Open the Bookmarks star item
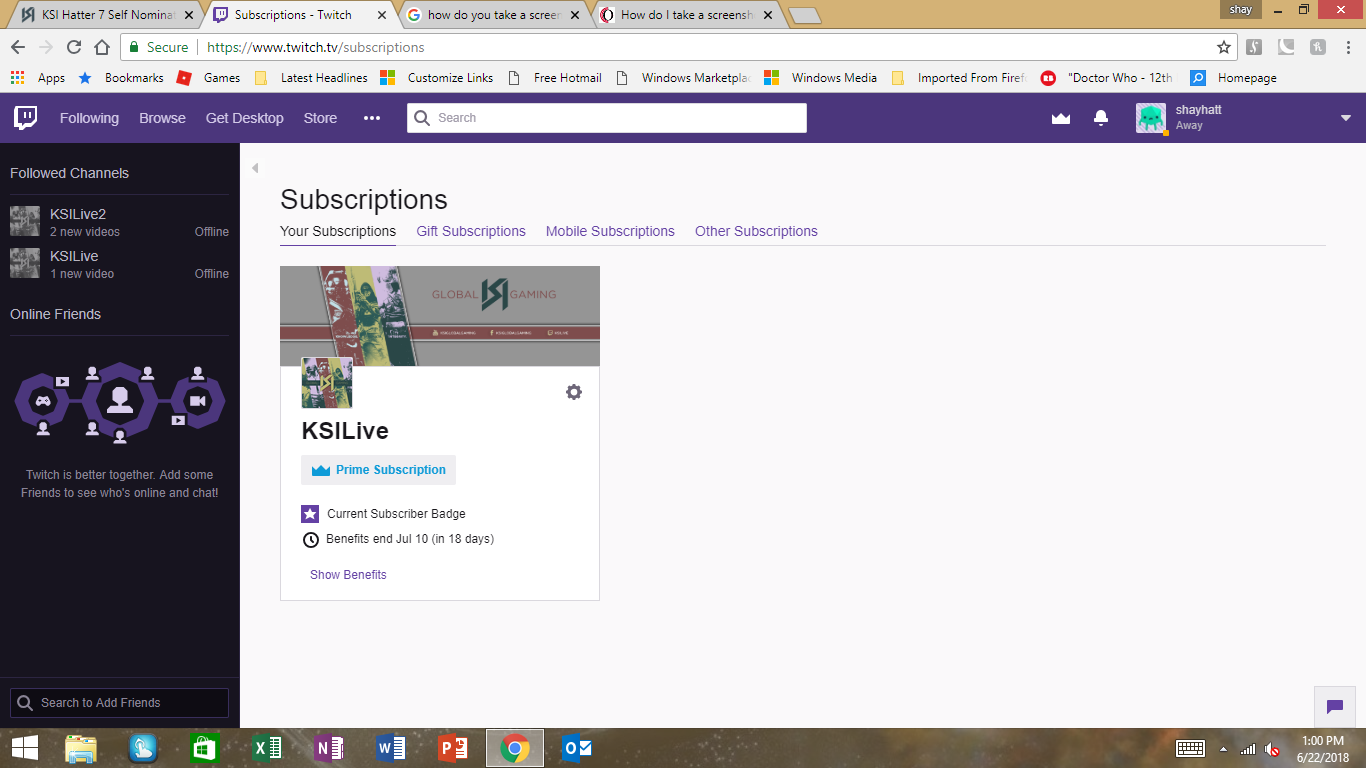Screen dimensions: 1366x768 [121, 78]
